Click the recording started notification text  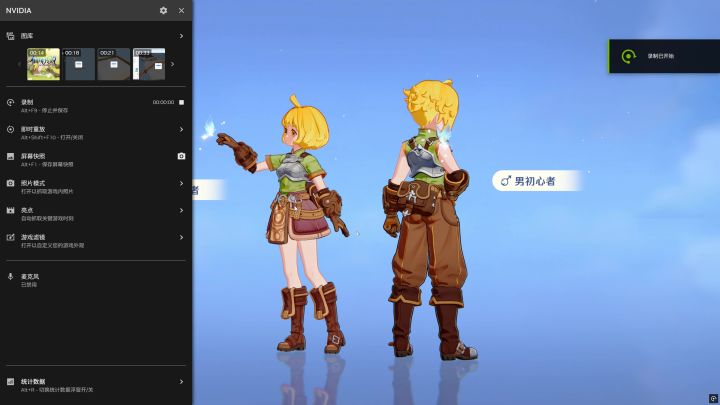coord(661,56)
